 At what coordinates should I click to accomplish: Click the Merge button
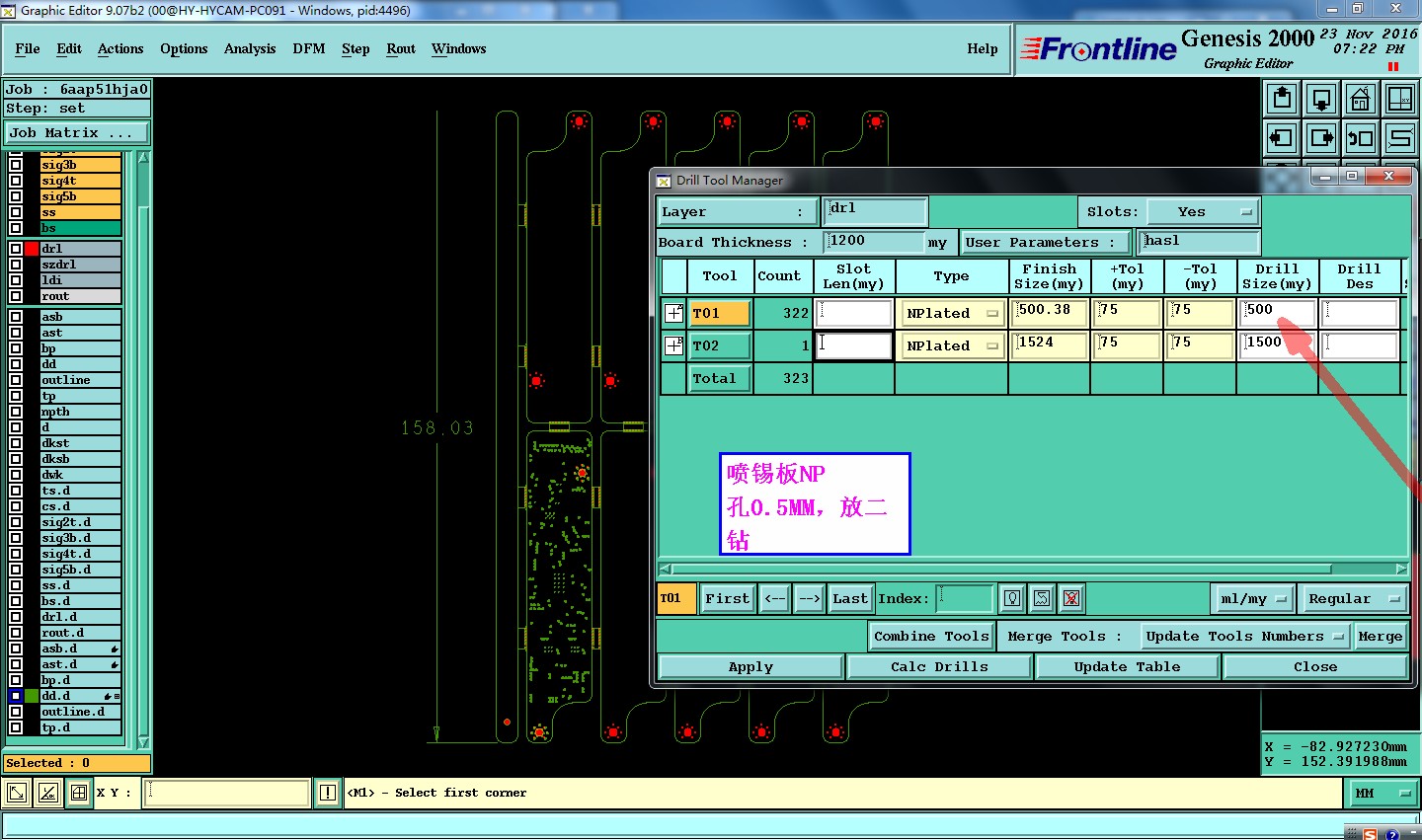(1381, 637)
